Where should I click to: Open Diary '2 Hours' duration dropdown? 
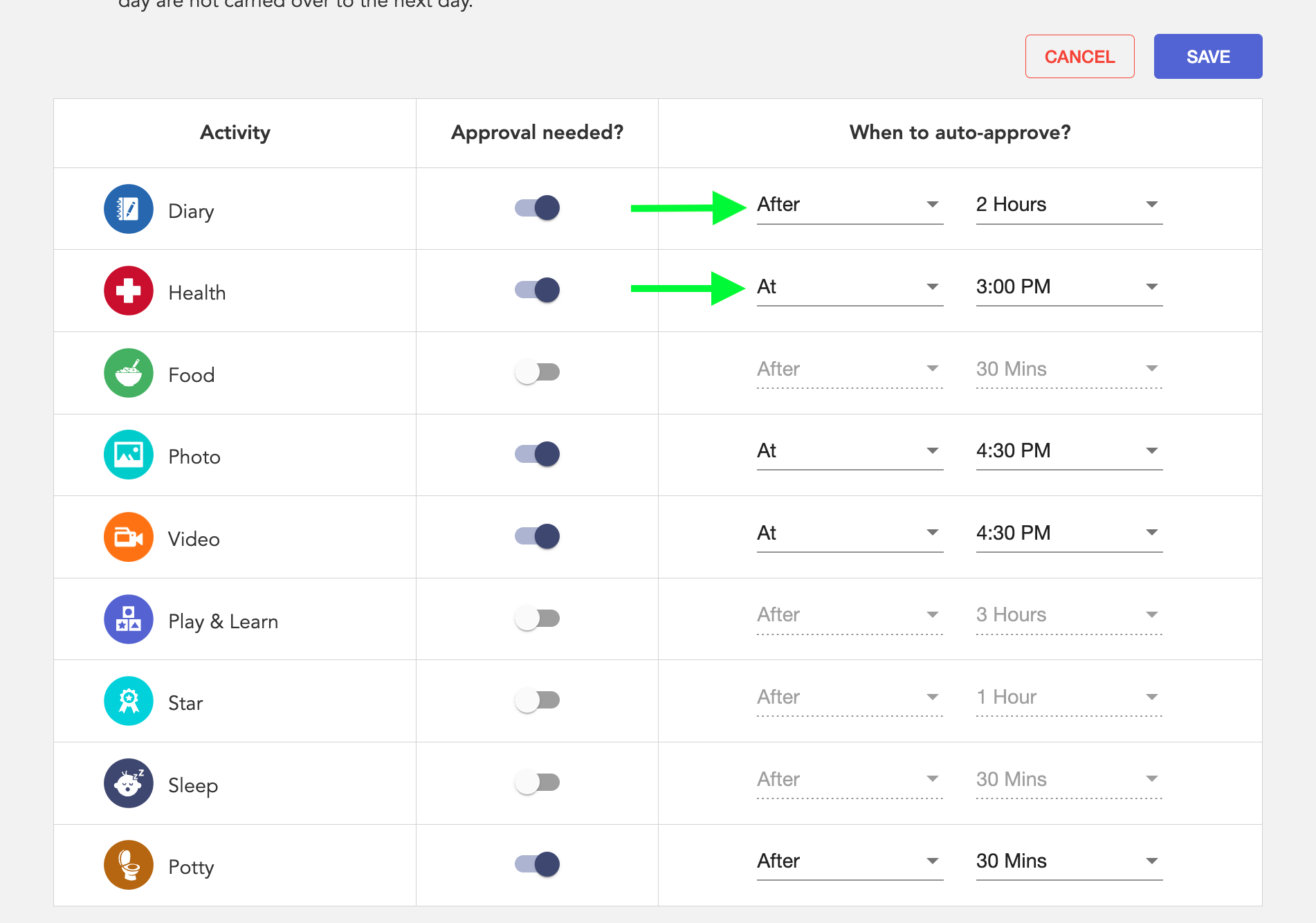[x=1069, y=205]
